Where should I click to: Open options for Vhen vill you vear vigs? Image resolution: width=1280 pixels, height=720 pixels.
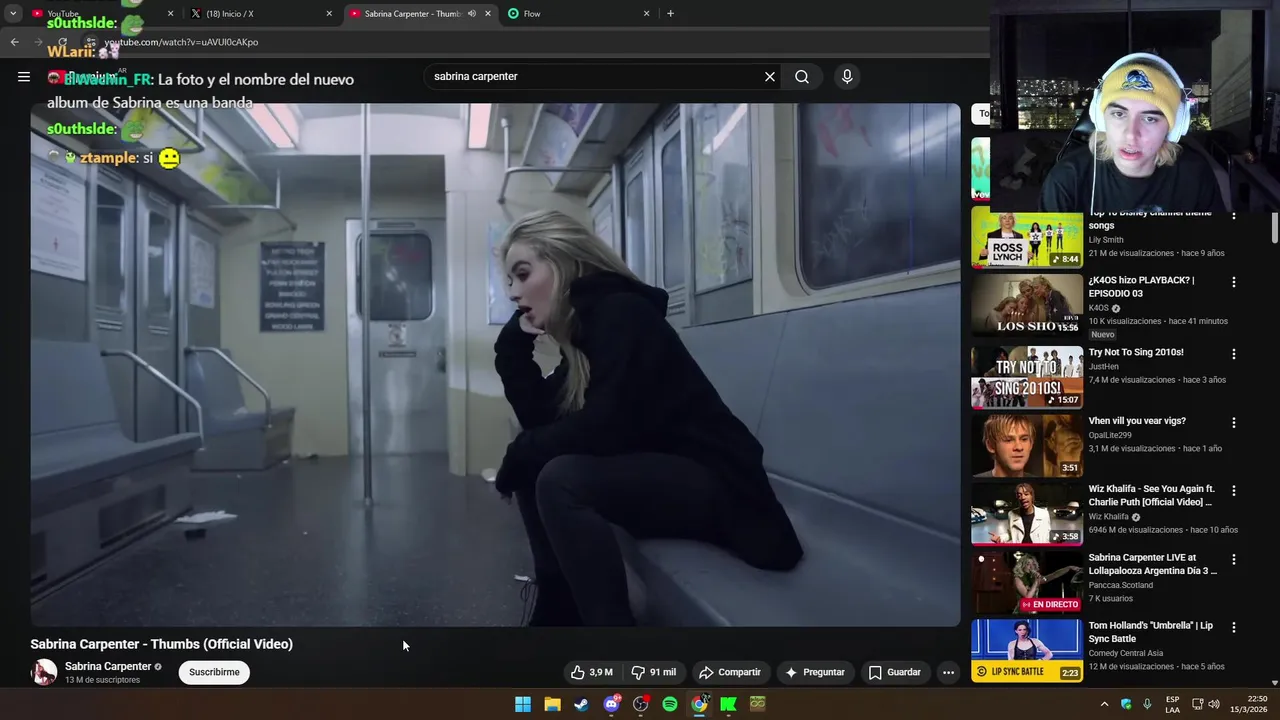click(x=1234, y=423)
